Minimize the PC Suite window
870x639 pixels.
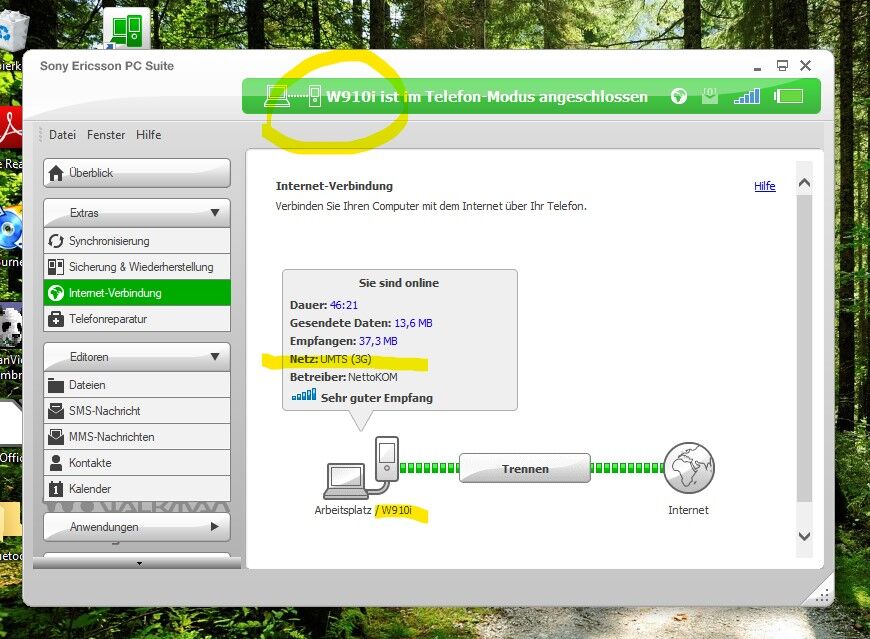[x=757, y=67]
